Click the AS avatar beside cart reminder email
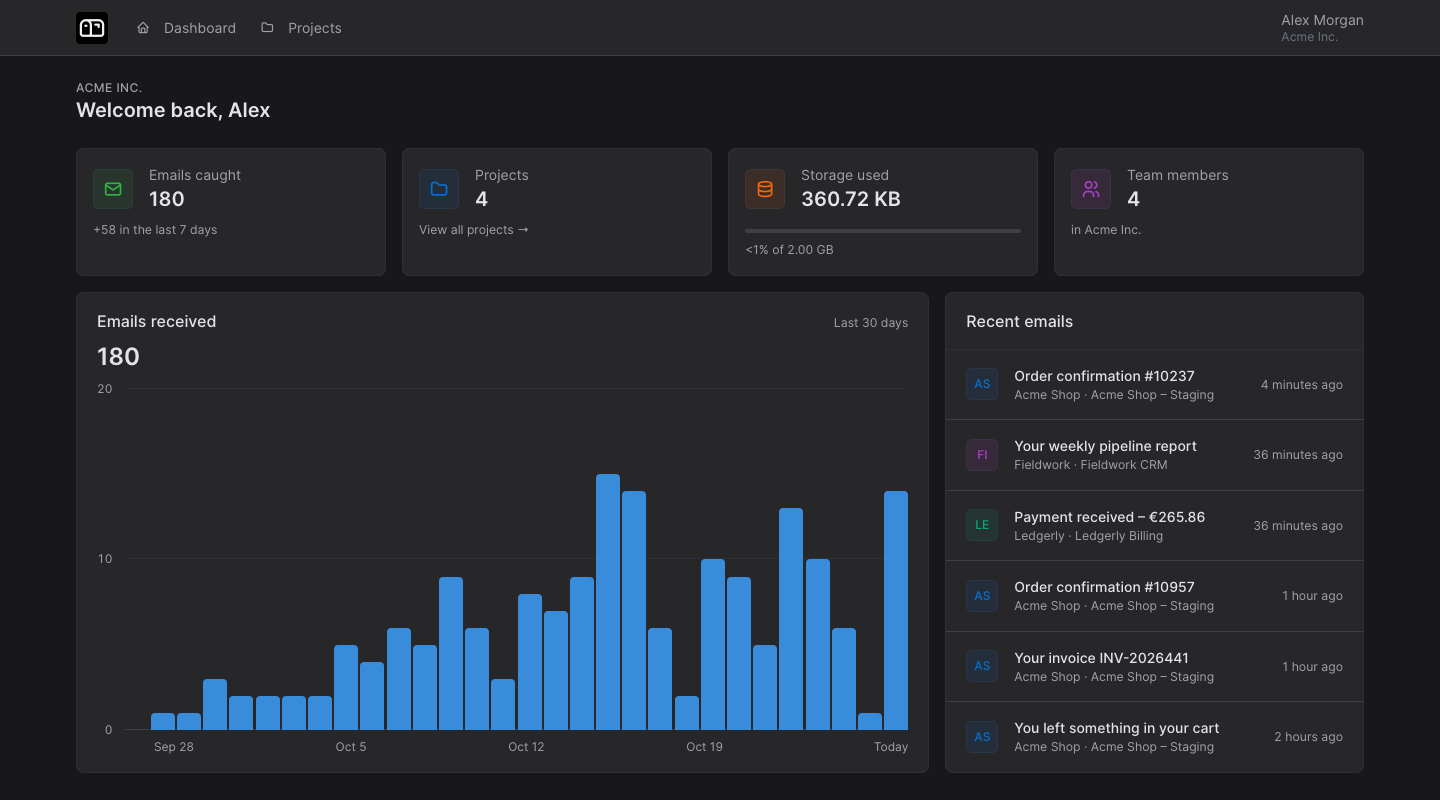Screen dimensions: 1440x800 (982, 737)
